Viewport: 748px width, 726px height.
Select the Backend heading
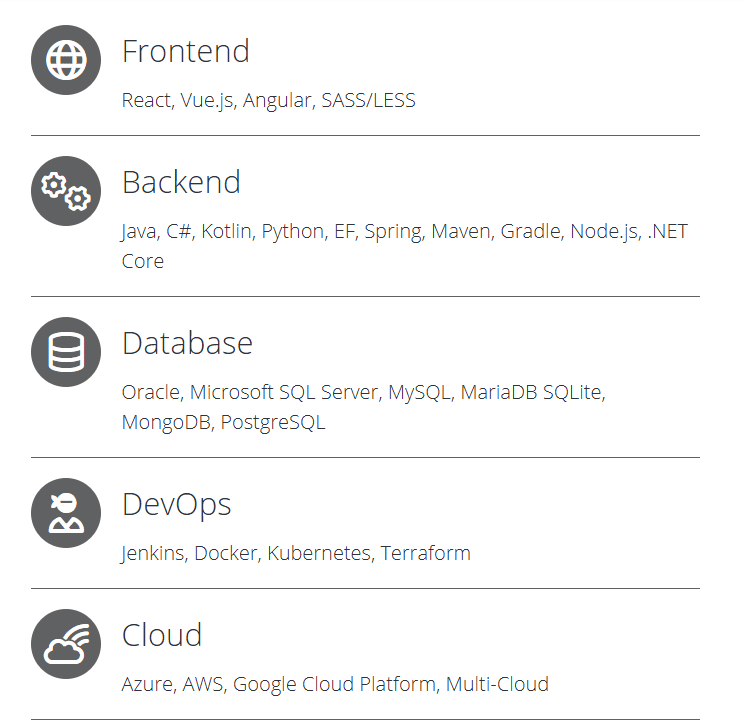(181, 182)
